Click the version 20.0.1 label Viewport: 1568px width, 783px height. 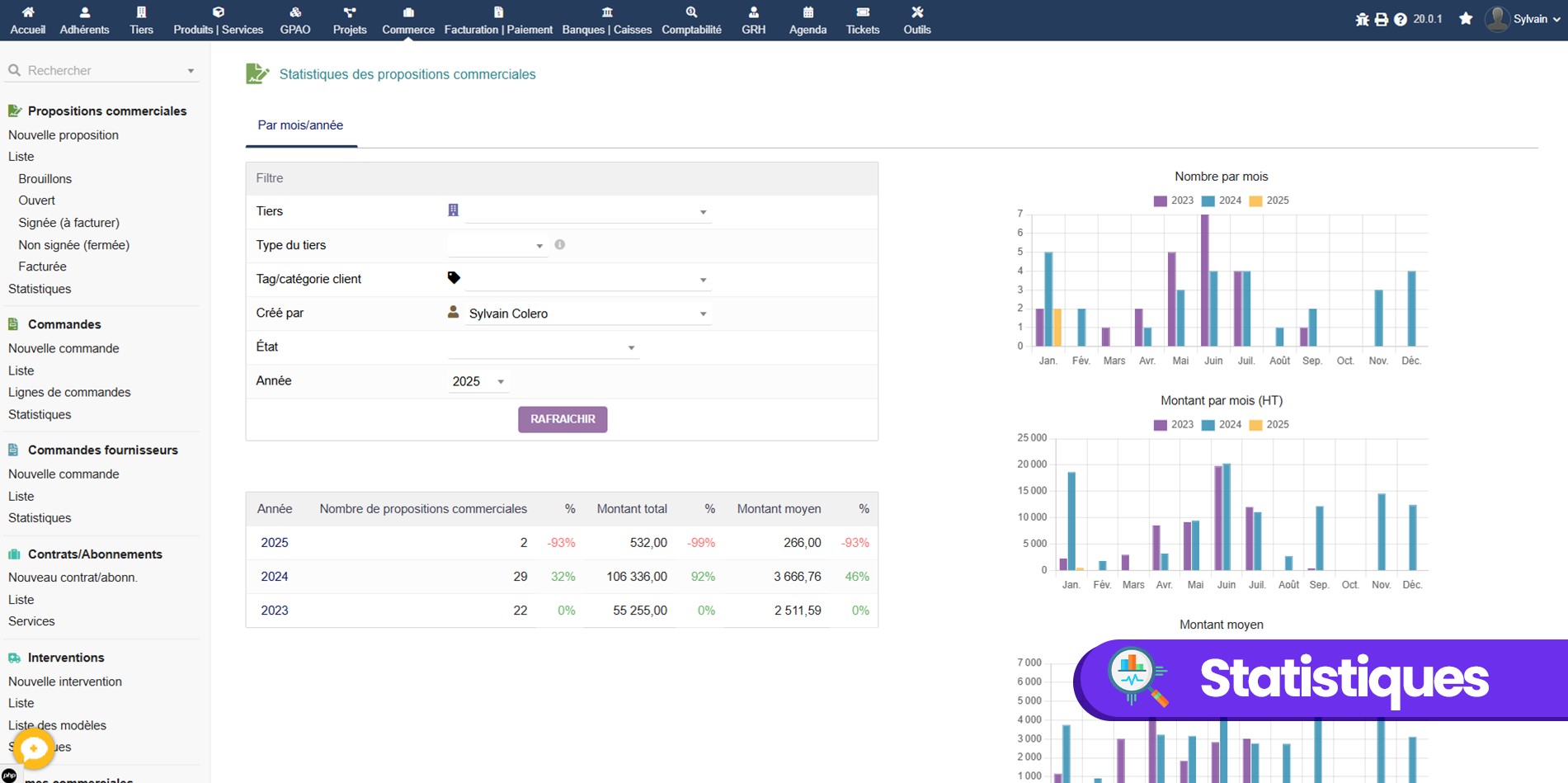[x=1428, y=19]
